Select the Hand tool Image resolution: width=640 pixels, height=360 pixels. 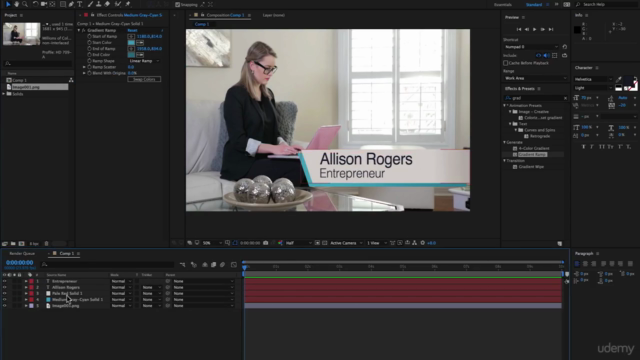click(x=16, y=4)
